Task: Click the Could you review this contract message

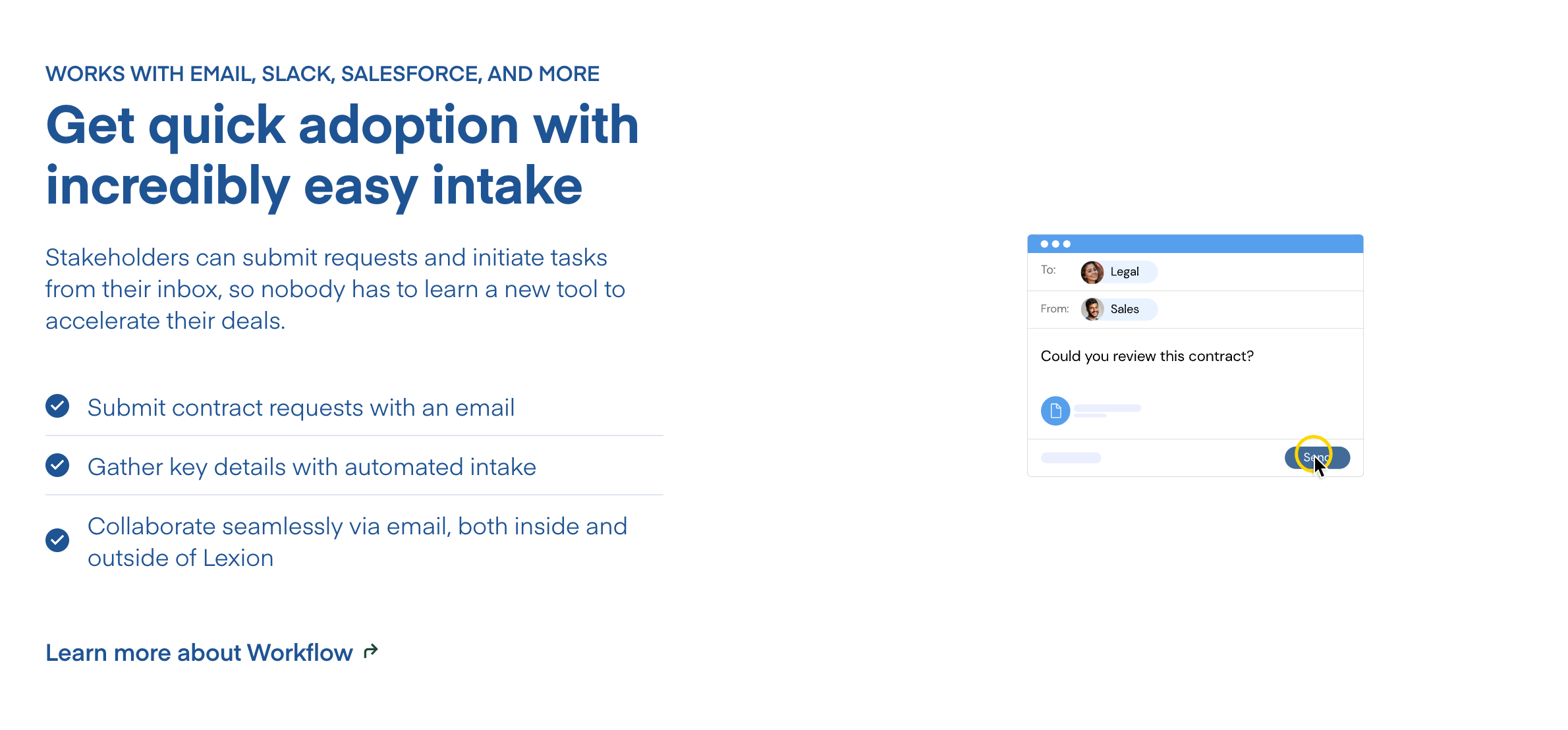Action: [1146, 356]
